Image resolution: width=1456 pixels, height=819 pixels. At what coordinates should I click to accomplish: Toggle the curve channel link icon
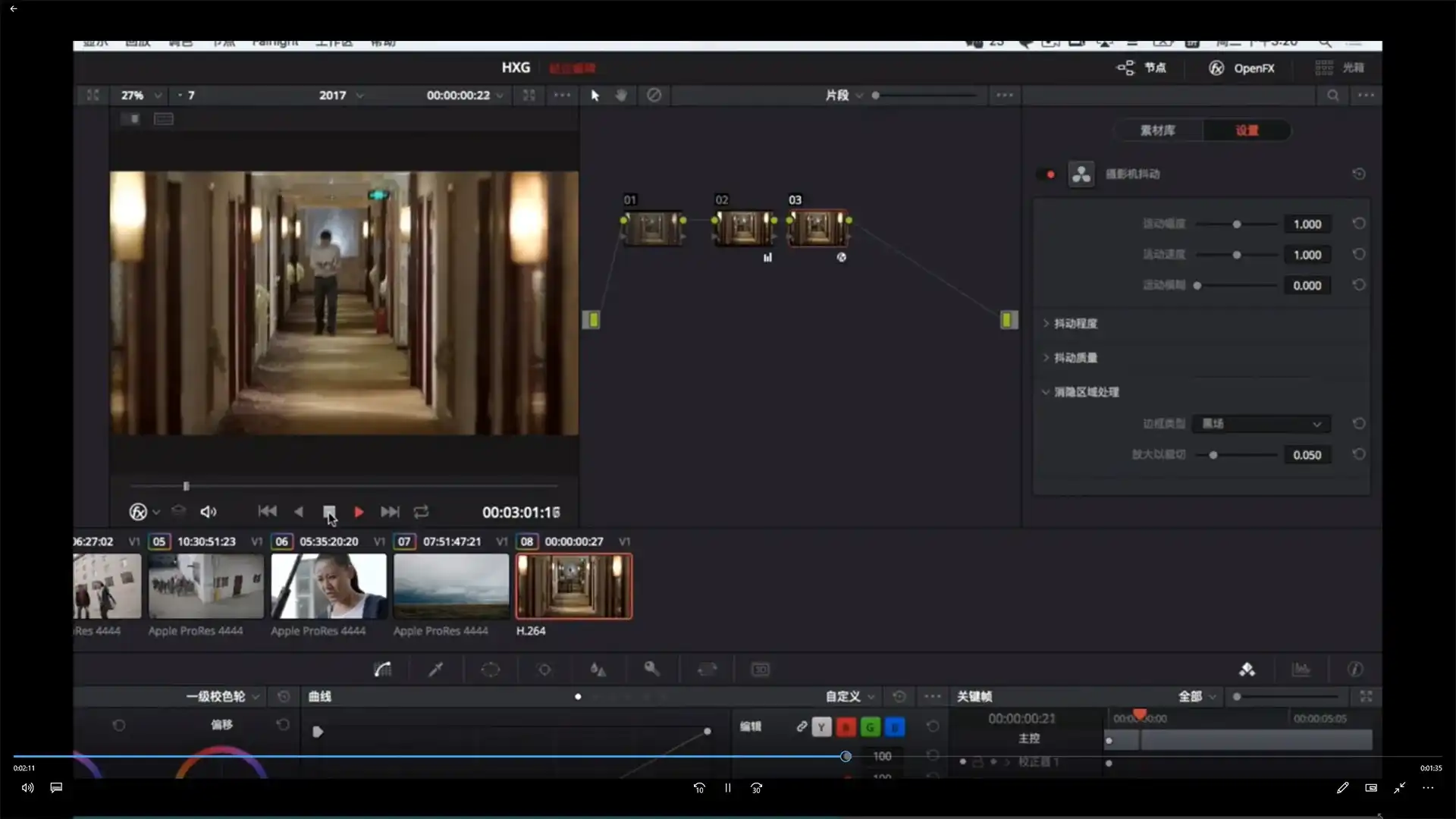click(x=802, y=726)
